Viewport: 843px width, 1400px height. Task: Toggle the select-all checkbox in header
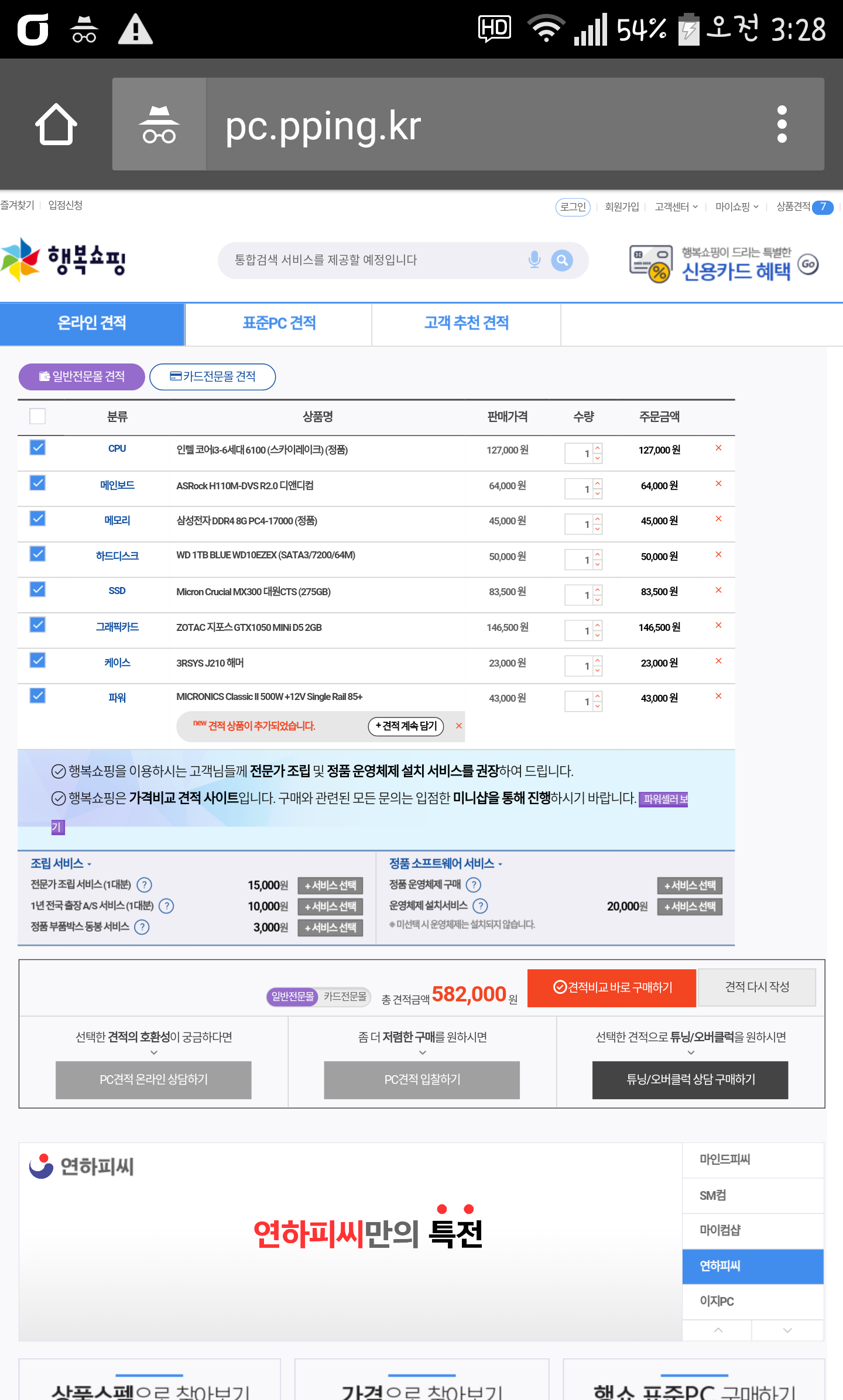pos(37,416)
